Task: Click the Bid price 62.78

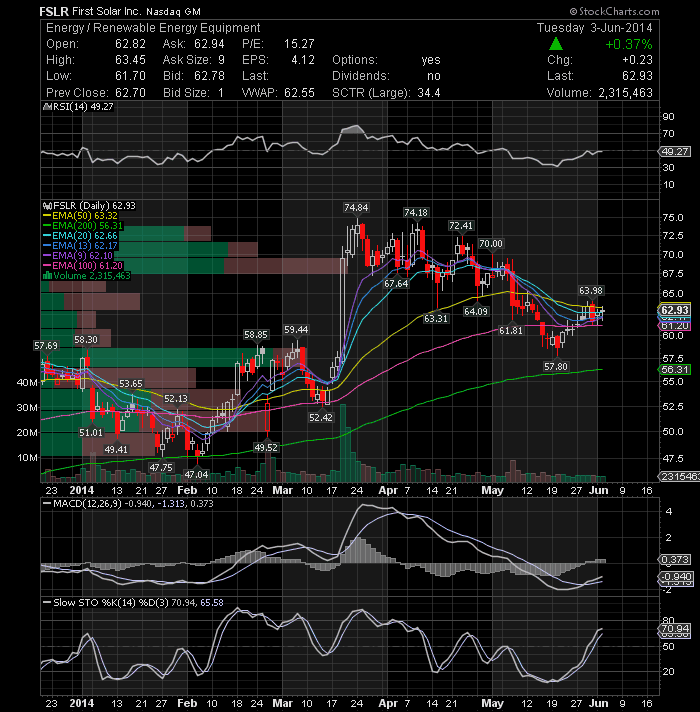Action: pyautogui.click(x=209, y=76)
